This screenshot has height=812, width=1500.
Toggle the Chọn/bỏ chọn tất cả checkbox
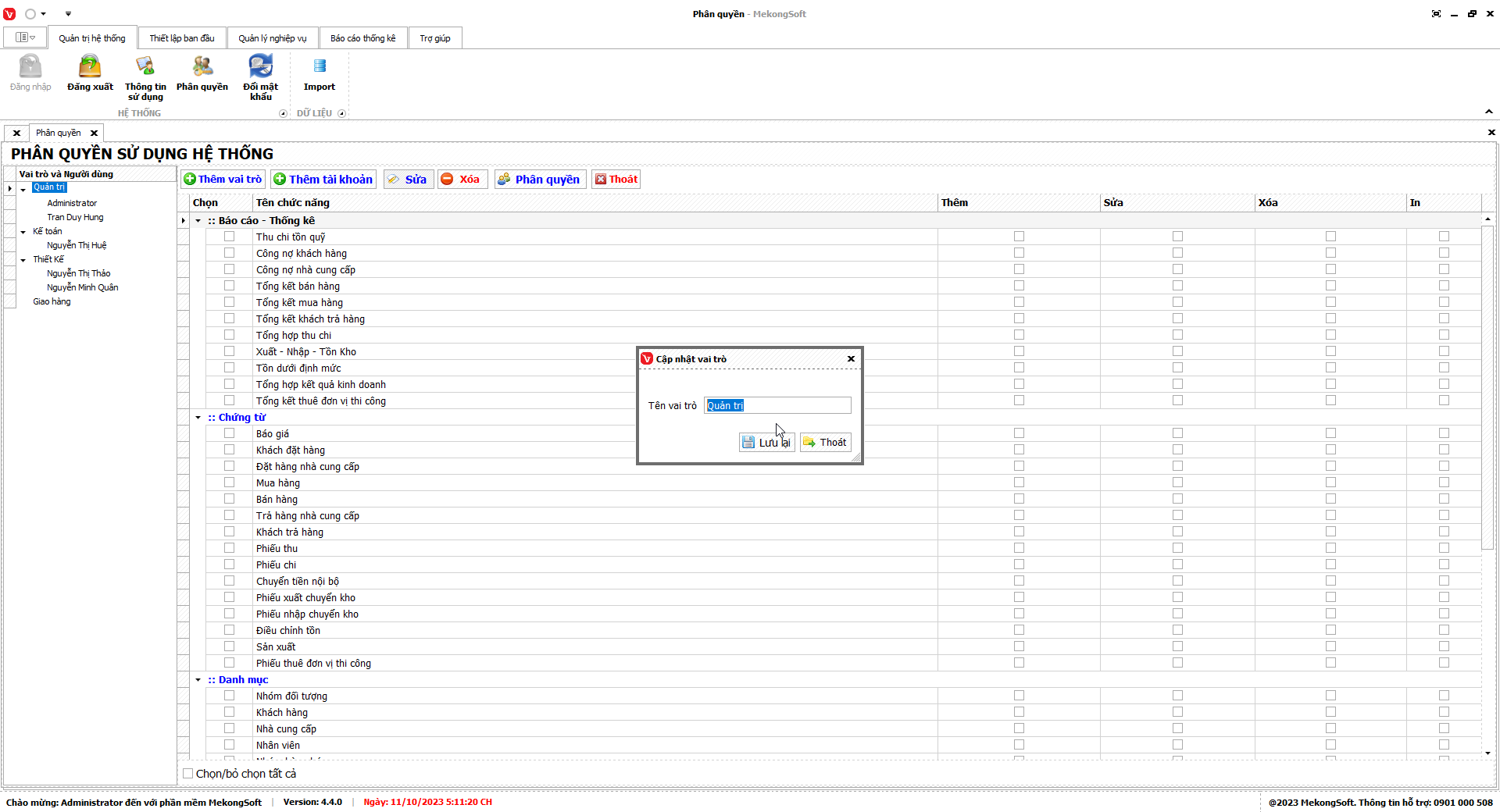click(187, 774)
